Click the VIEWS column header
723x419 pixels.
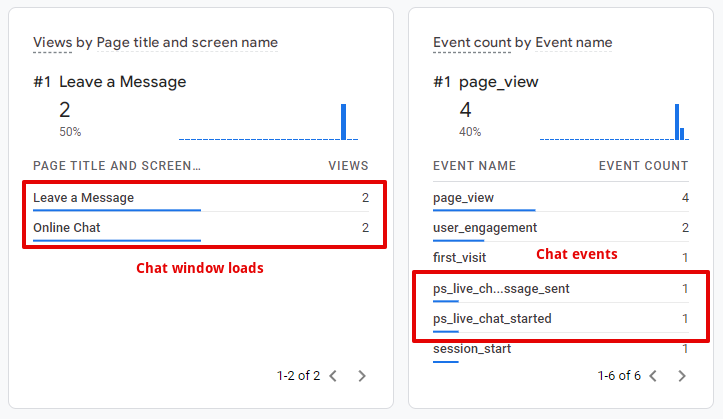348,166
